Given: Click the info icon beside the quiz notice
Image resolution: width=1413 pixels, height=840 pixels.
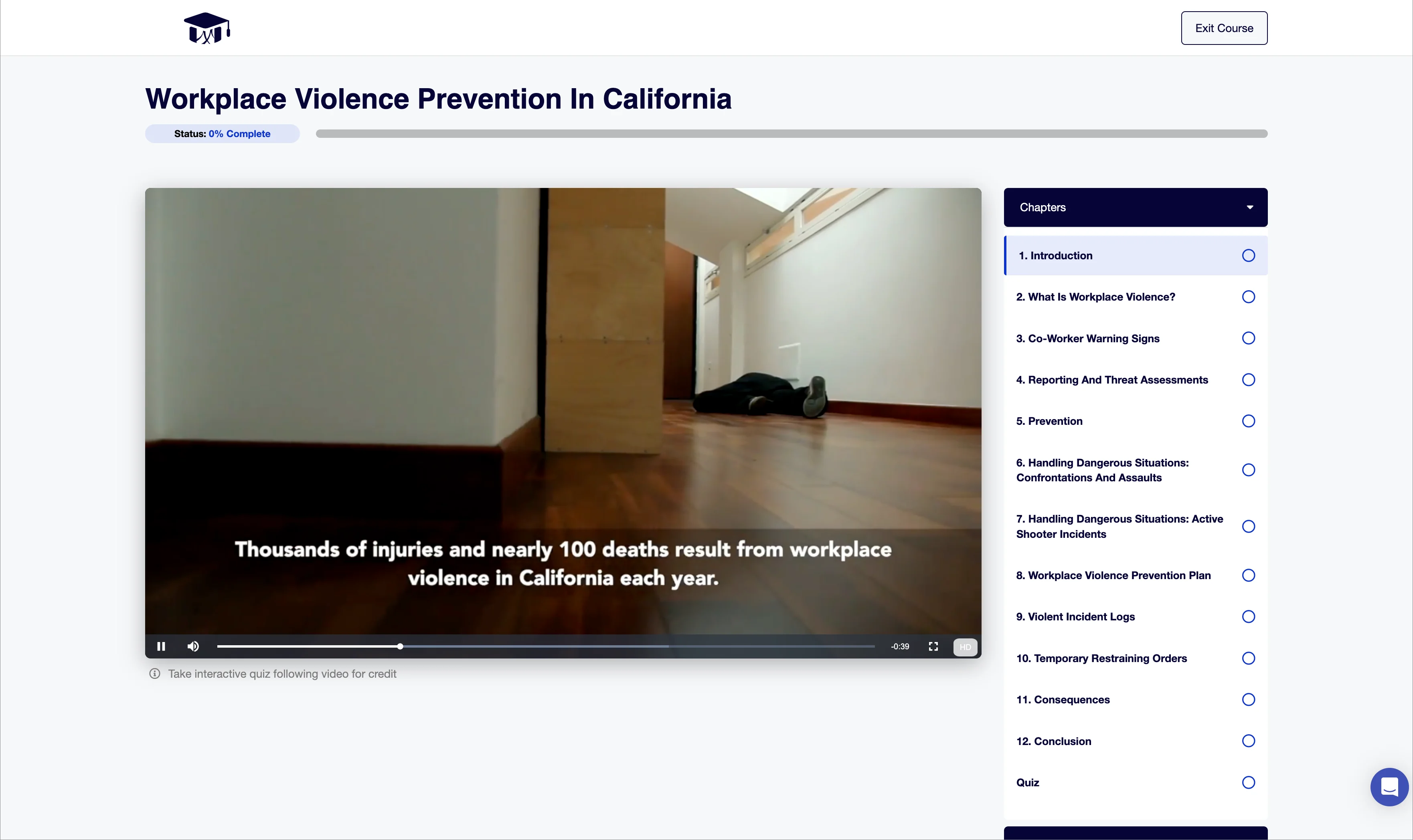Looking at the screenshot, I should click(154, 674).
